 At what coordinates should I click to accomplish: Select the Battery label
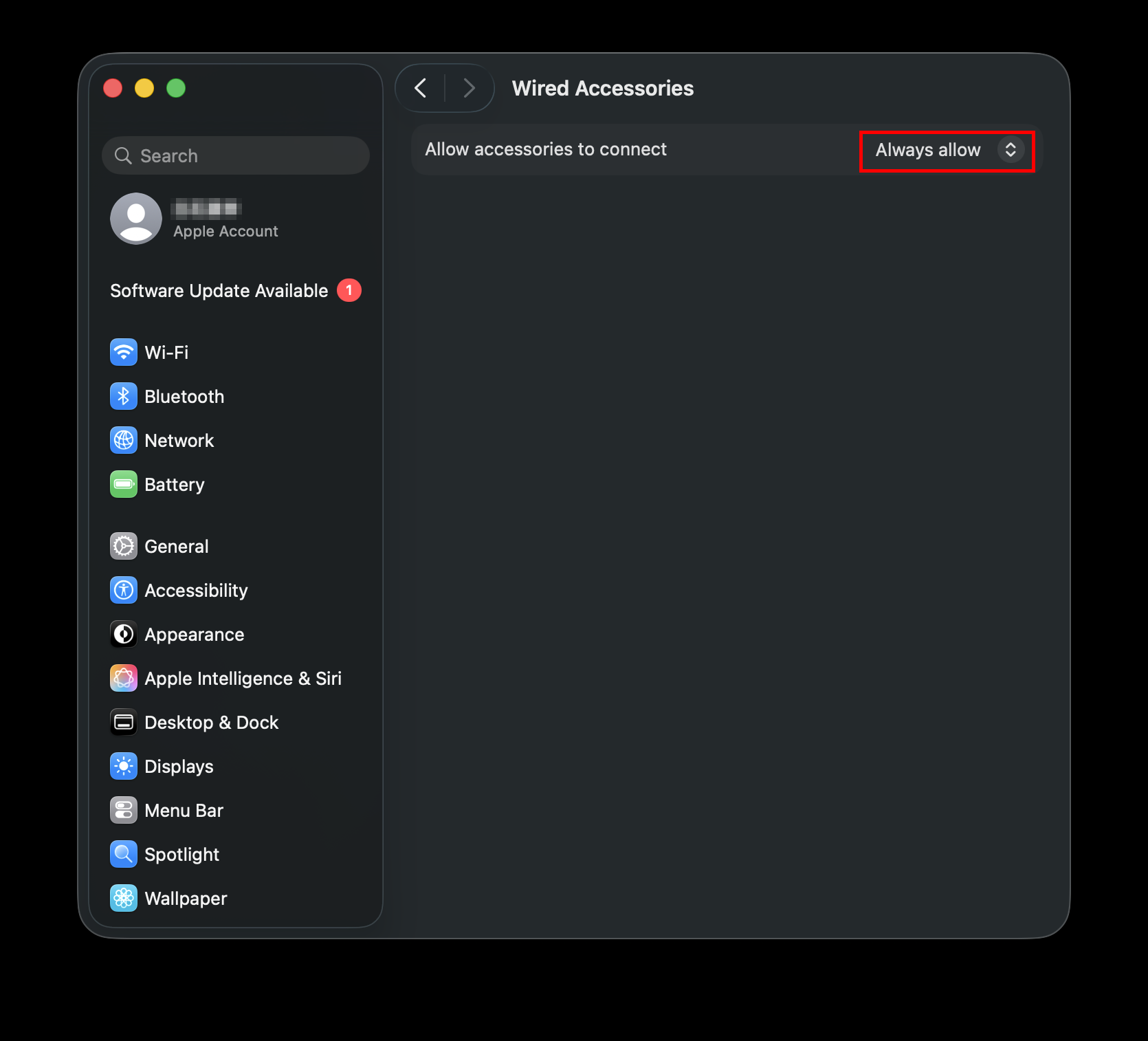click(x=175, y=485)
